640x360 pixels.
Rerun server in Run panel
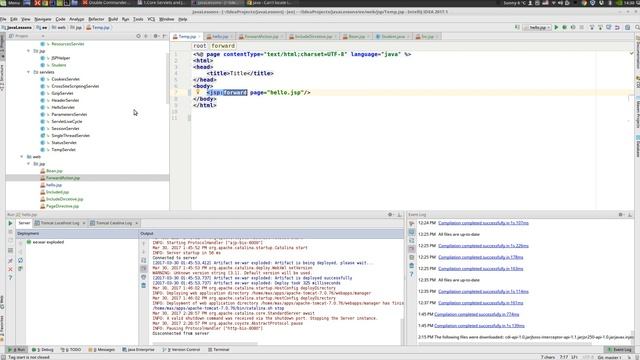(x=11, y=223)
